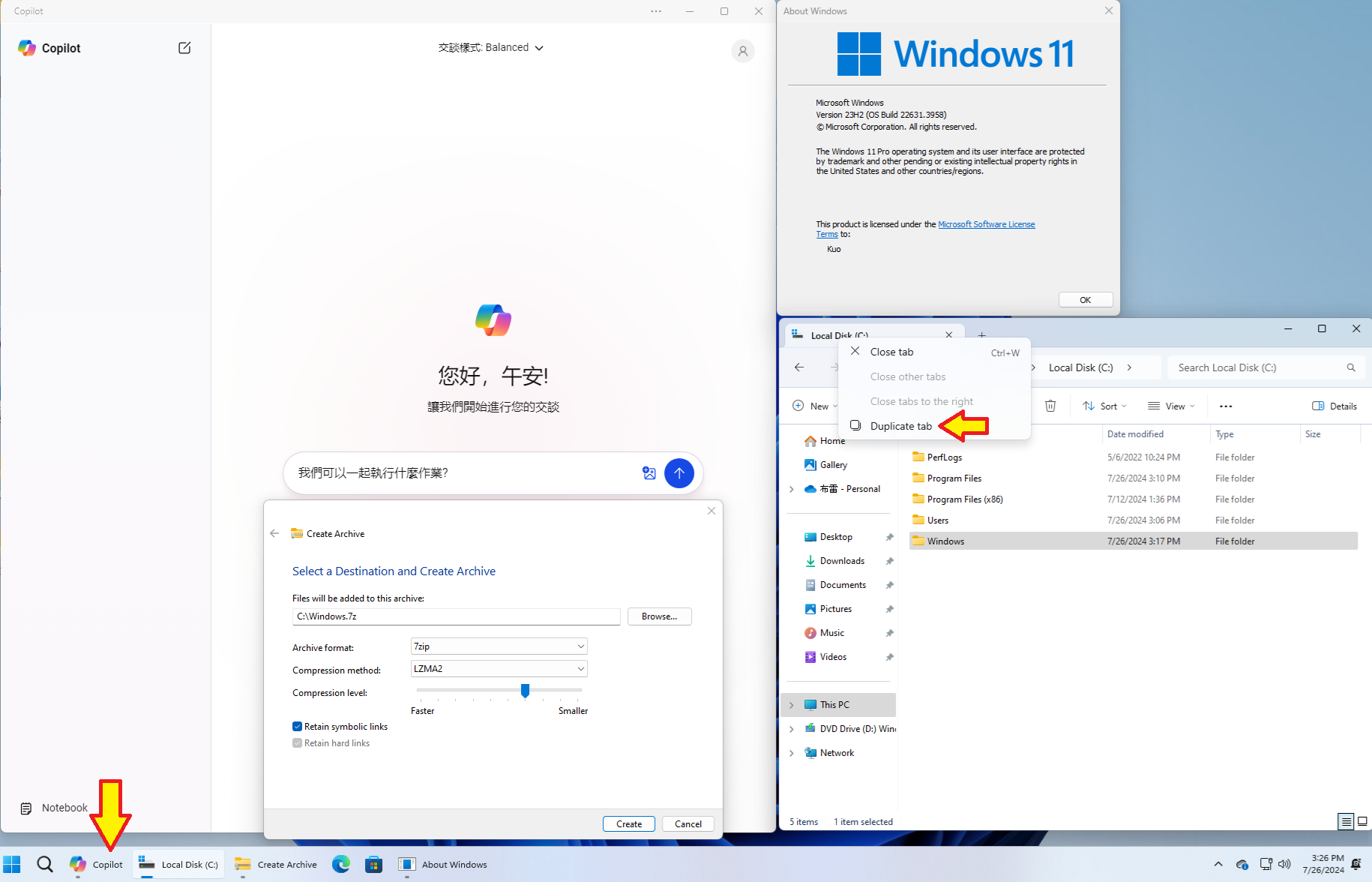Open the New dropdown in File Explorer

pyautogui.click(x=815, y=406)
